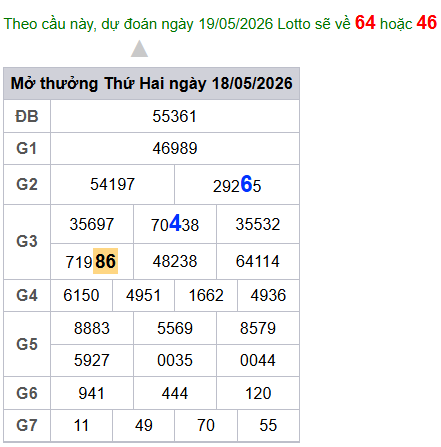Image resolution: width=441 pixels, height=447 pixels.
Task: Select the G1 row label
Action: pos(27,148)
